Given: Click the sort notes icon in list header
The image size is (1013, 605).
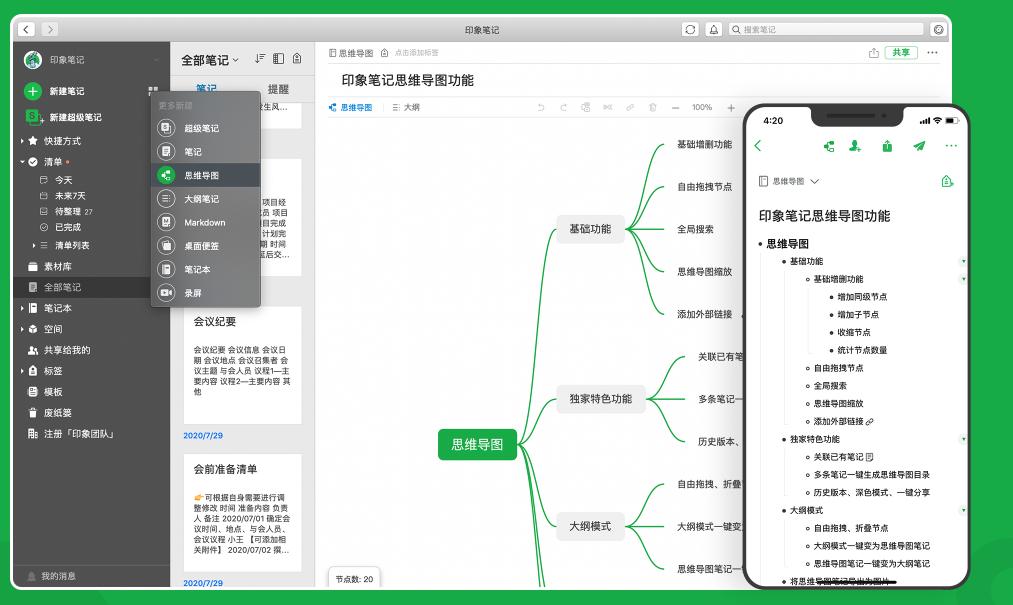Looking at the screenshot, I should pyautogui.click(x=260, y=58).
